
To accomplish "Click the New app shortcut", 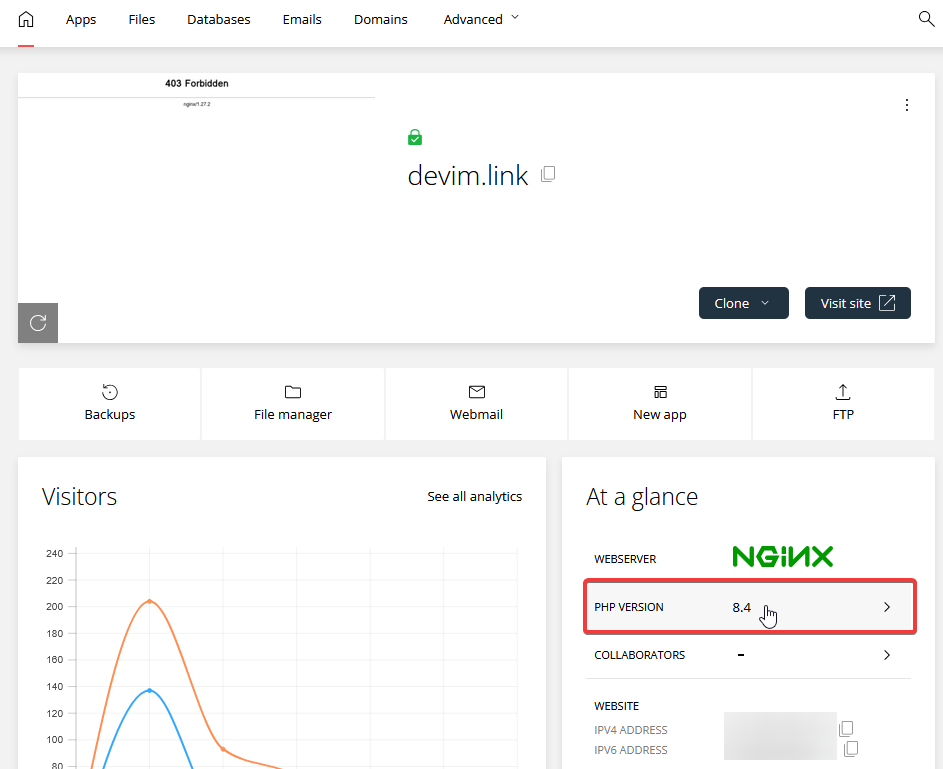I will tap(660, 403).
